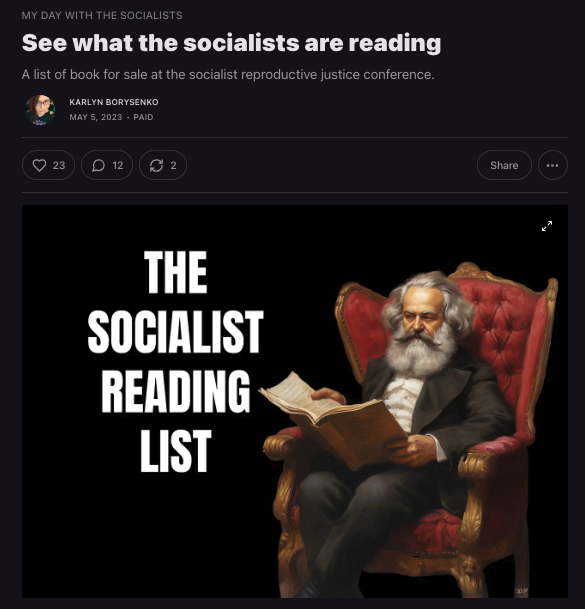Click the comment count number 12
The width and height of the screenshot is (585, 609).
(118, 165)
